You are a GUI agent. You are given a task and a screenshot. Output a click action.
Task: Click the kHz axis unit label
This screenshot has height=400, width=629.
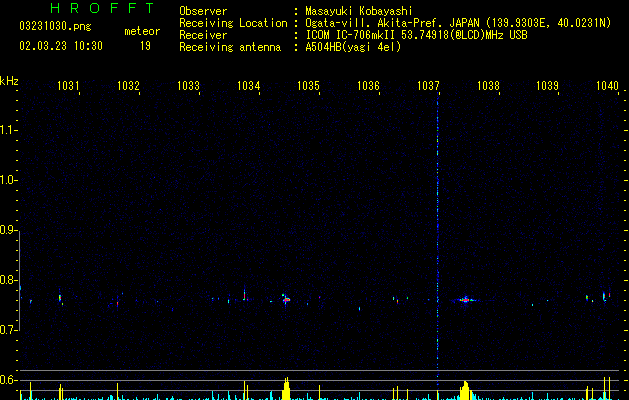coord(9,81)
